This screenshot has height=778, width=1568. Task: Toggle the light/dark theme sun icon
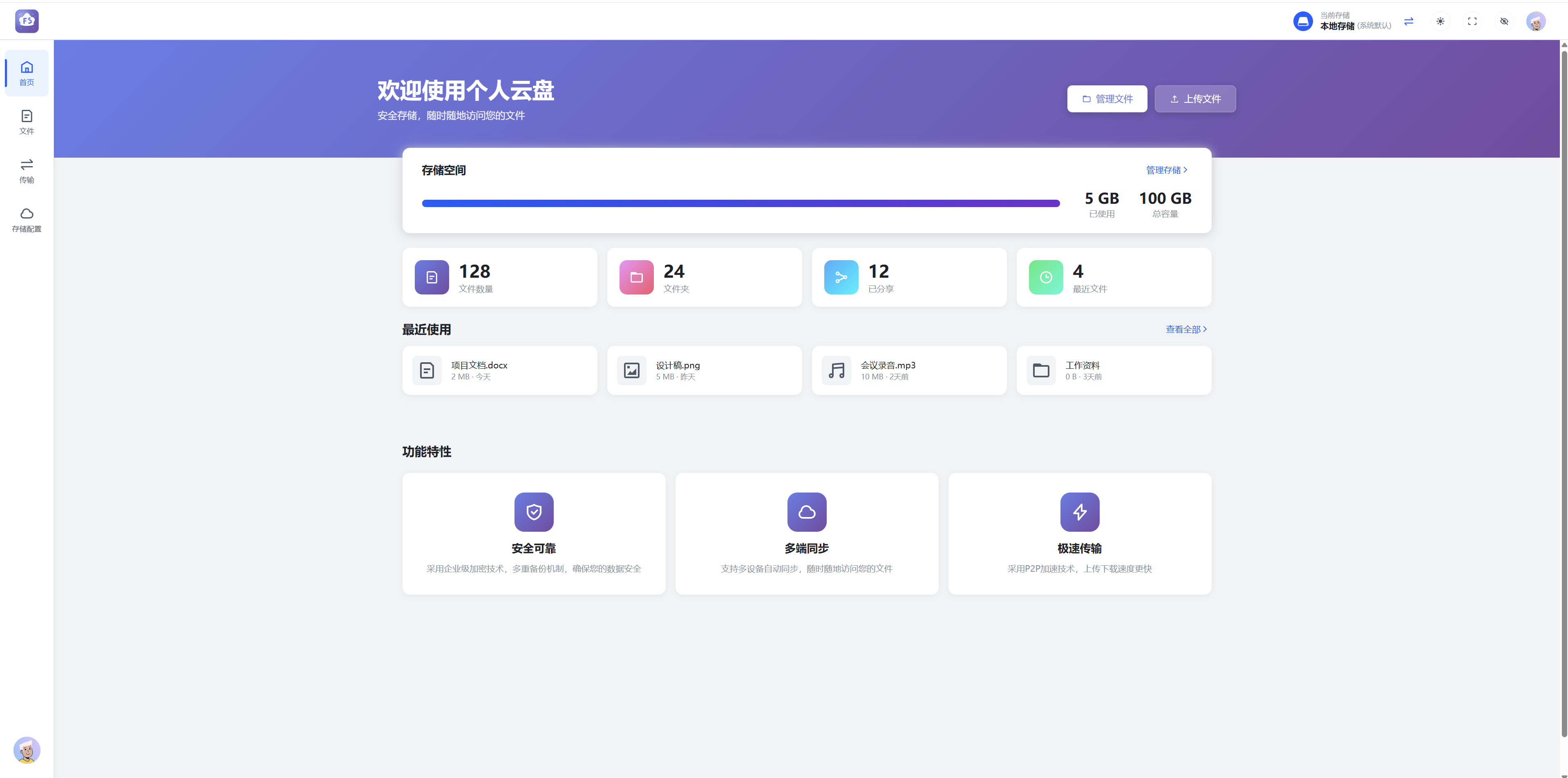pyautogui.click(x=1440, y=21)
